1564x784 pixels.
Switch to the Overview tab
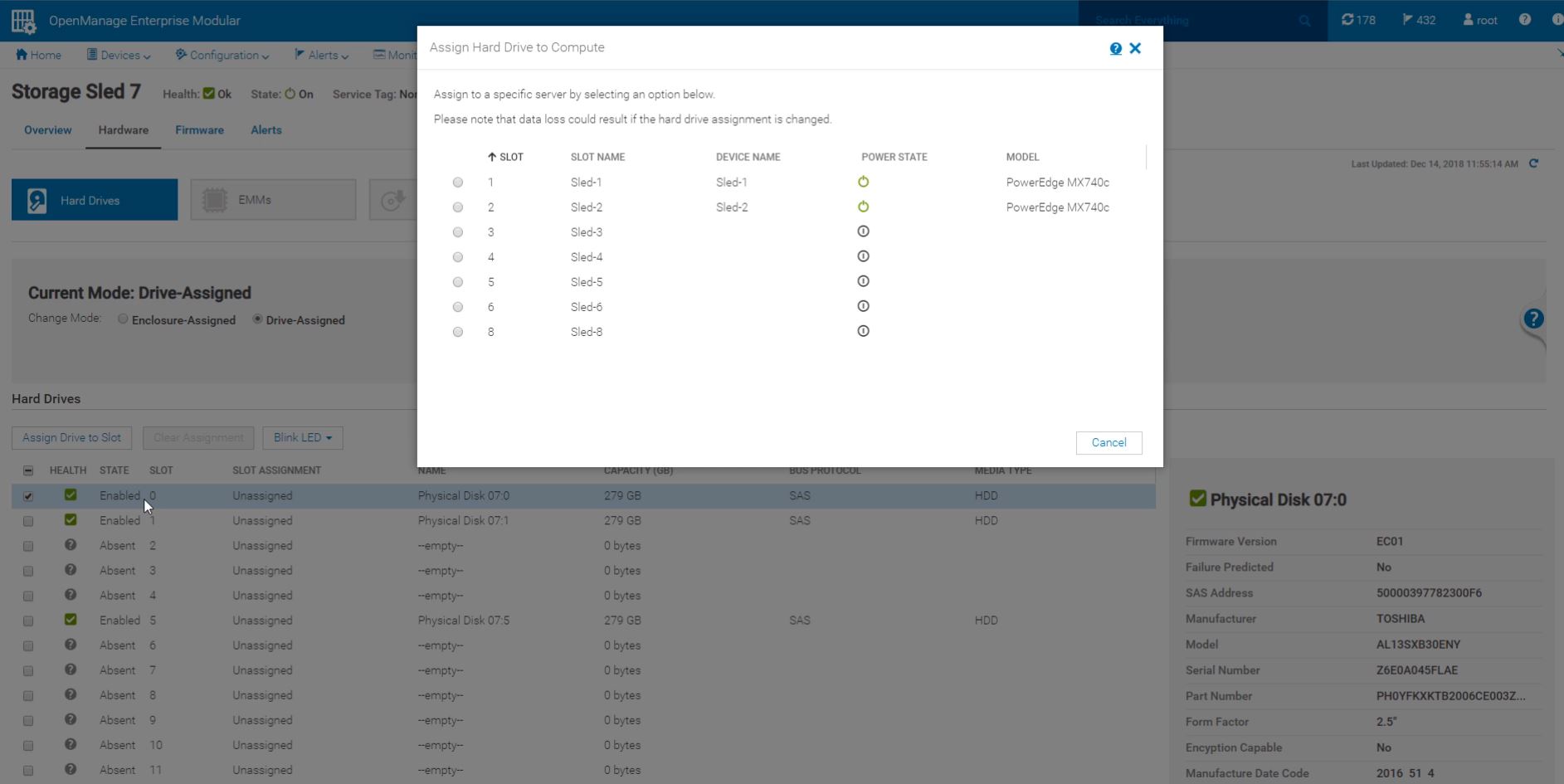coord(48,130)
